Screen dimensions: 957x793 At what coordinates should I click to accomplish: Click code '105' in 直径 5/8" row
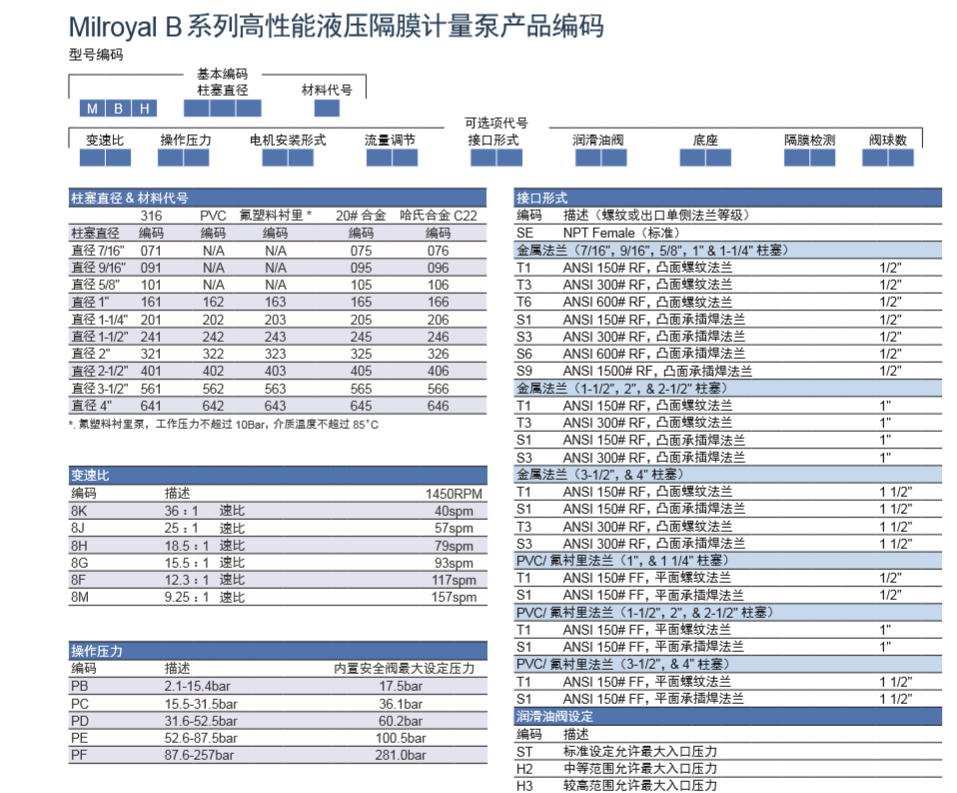[x=361, y=285]
